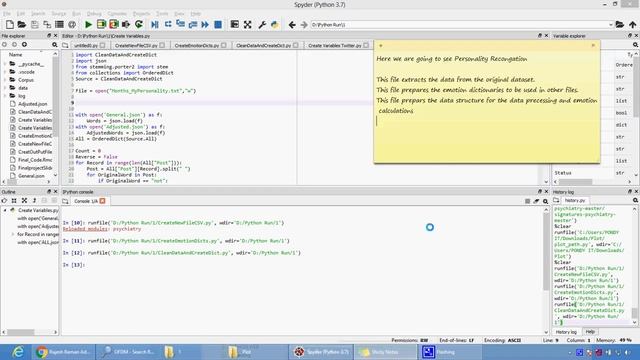Go back to the previous cursor position
Viewport: 640px width, 360px height.
[x=292, y=24]
